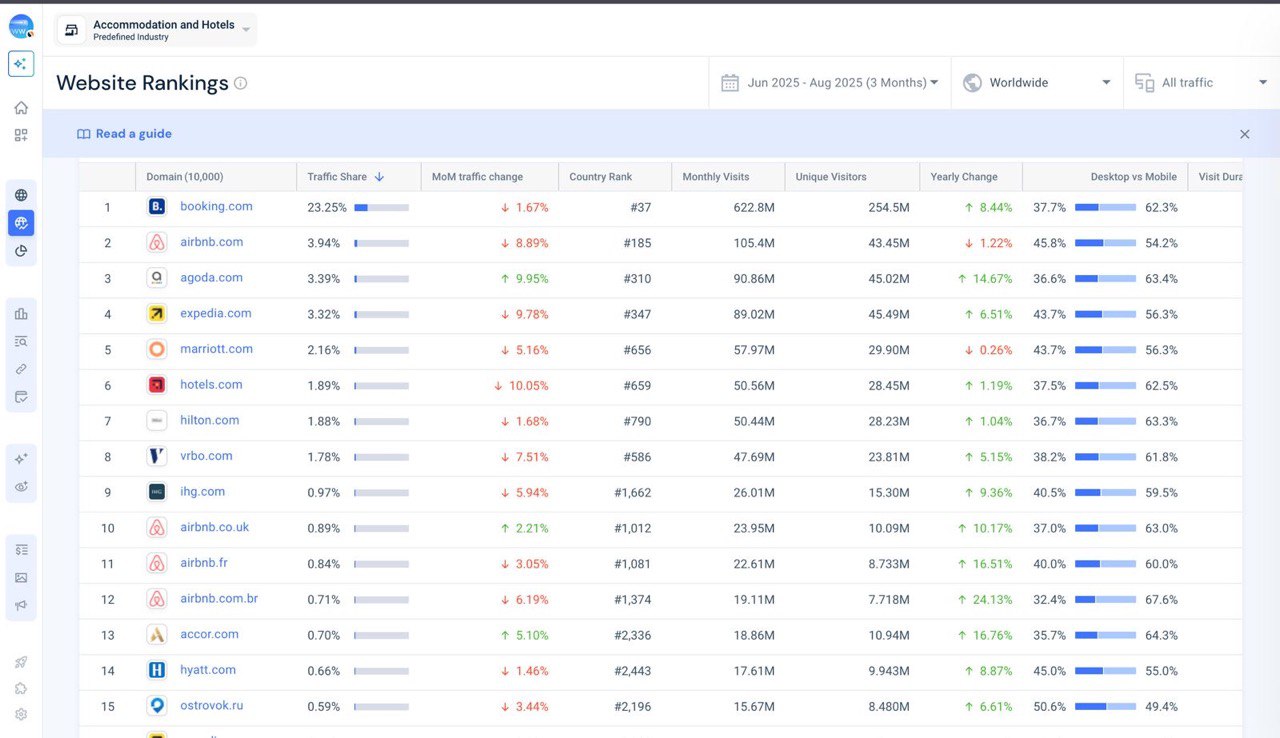Click the Traffic Share sort arrow
Image resolution: width=1280 pixels, height=738 pixels.
tap(379, 177)
